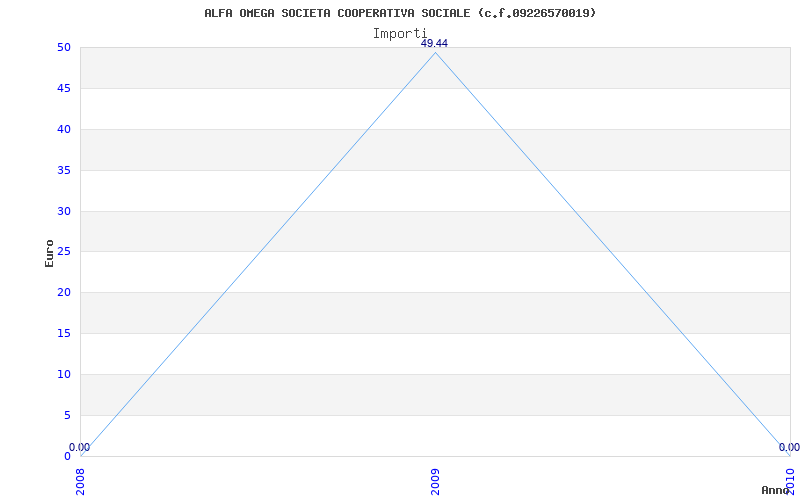Click the 5 y-axis tick label
Image resolution: width=800 pixels, height=500 pixels.
point(67,415)
